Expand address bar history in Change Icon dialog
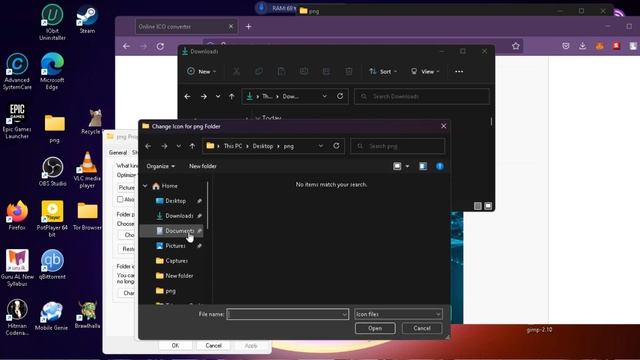640x360 pixels. pyautogui.click(x=321, y=146)
